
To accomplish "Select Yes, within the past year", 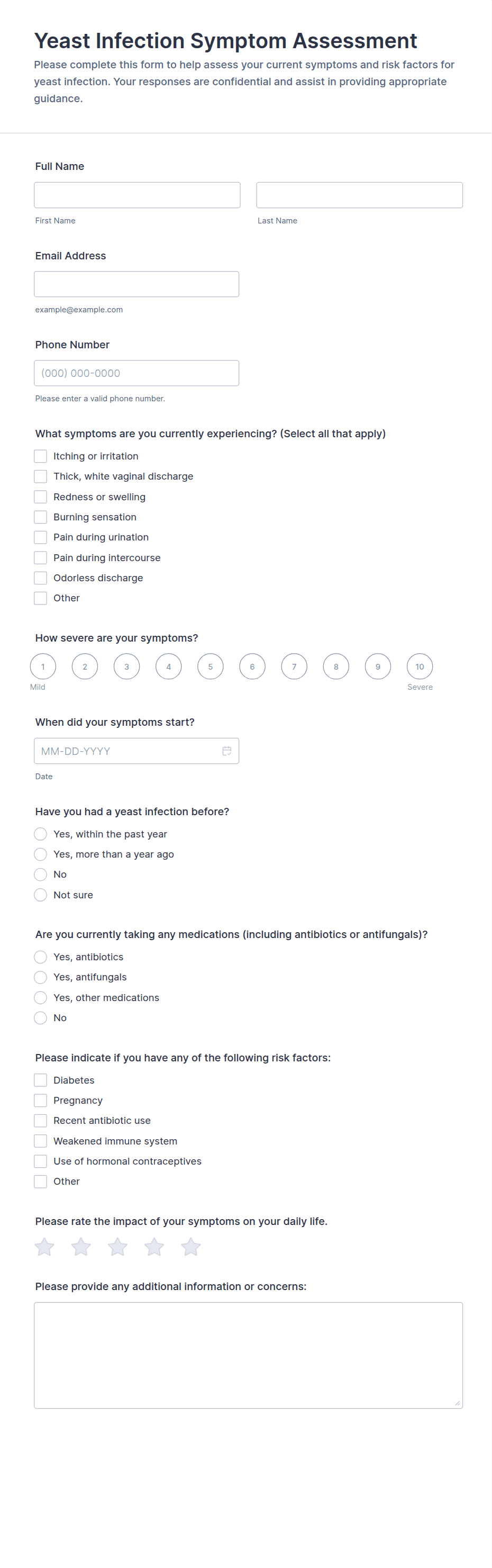I will [x=41, y=834].
